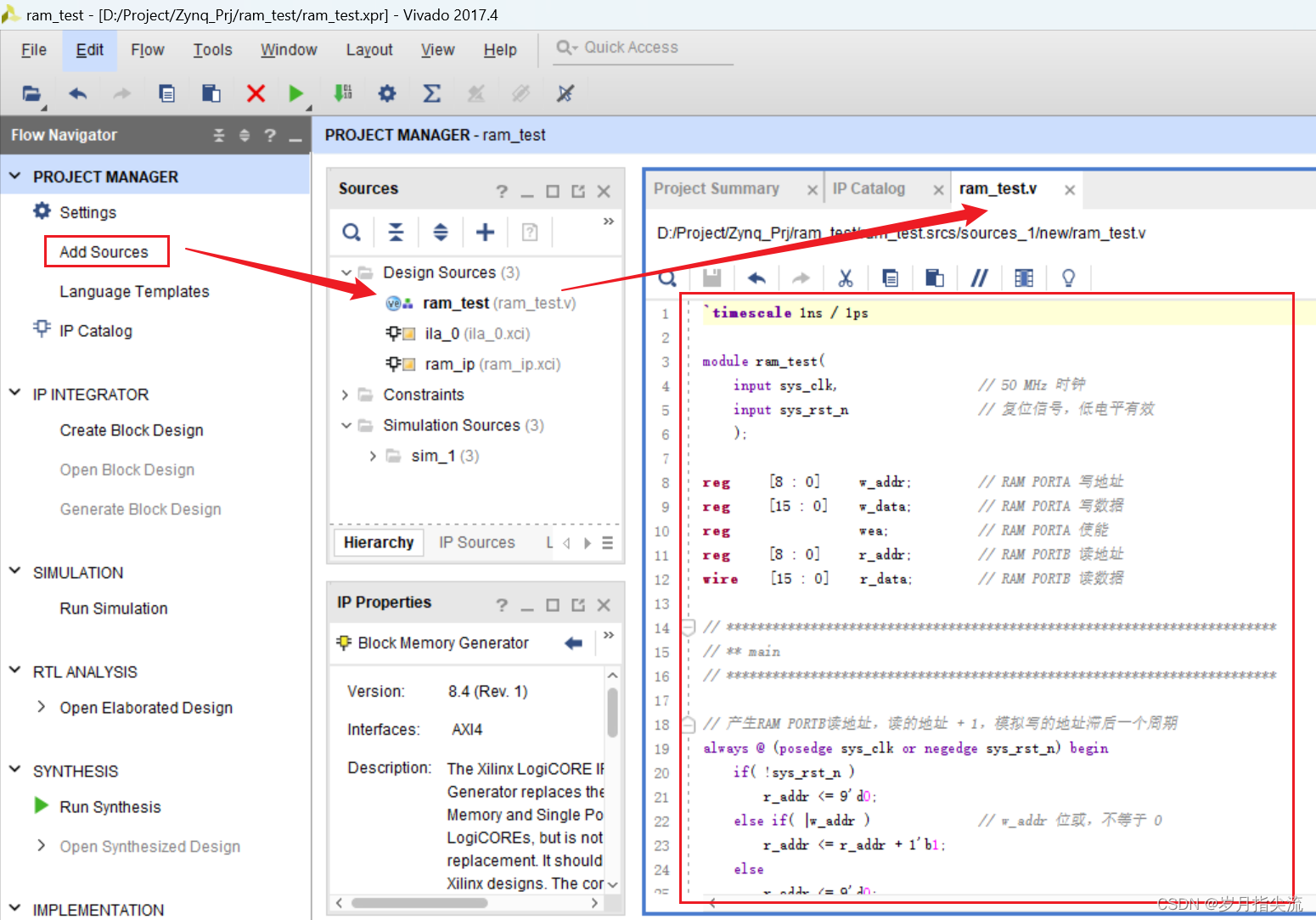Open Settings via the toolbar gear icon
The height and width of the screenshot is (920, 1316).
pos(387,93)
